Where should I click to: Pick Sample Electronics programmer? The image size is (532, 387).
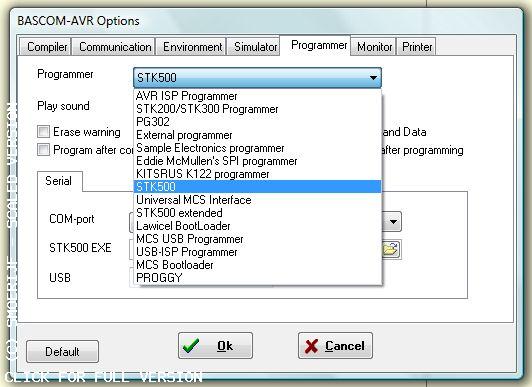258,148
